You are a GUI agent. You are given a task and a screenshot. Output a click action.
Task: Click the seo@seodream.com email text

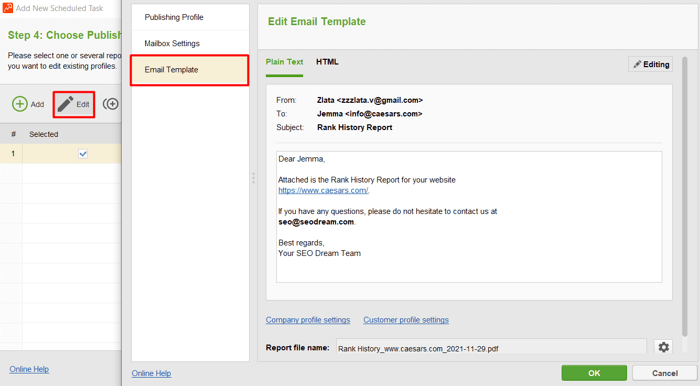click(316, 222)
